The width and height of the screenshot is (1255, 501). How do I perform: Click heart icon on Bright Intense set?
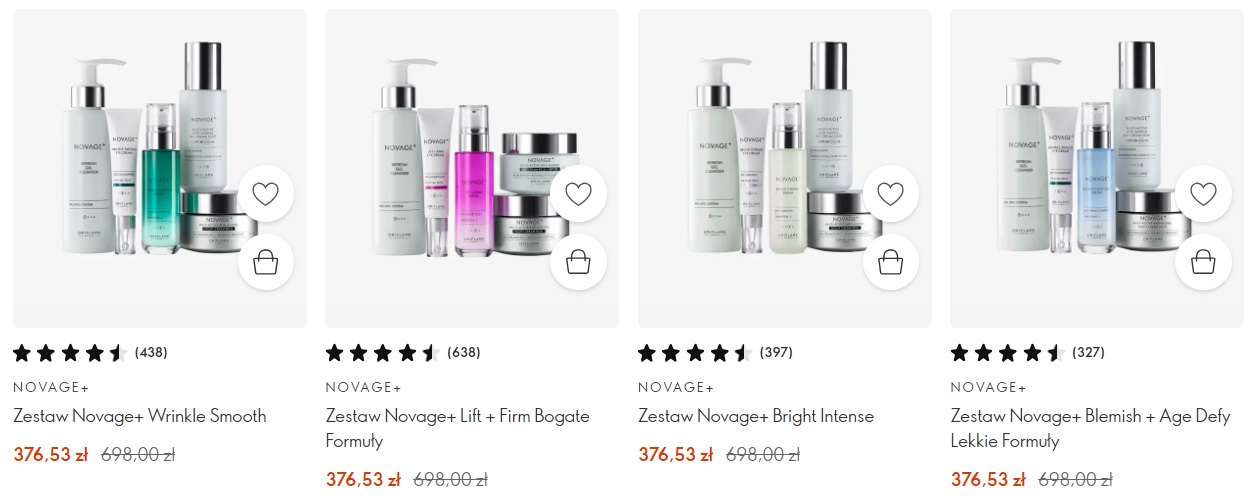click(891, 194)
